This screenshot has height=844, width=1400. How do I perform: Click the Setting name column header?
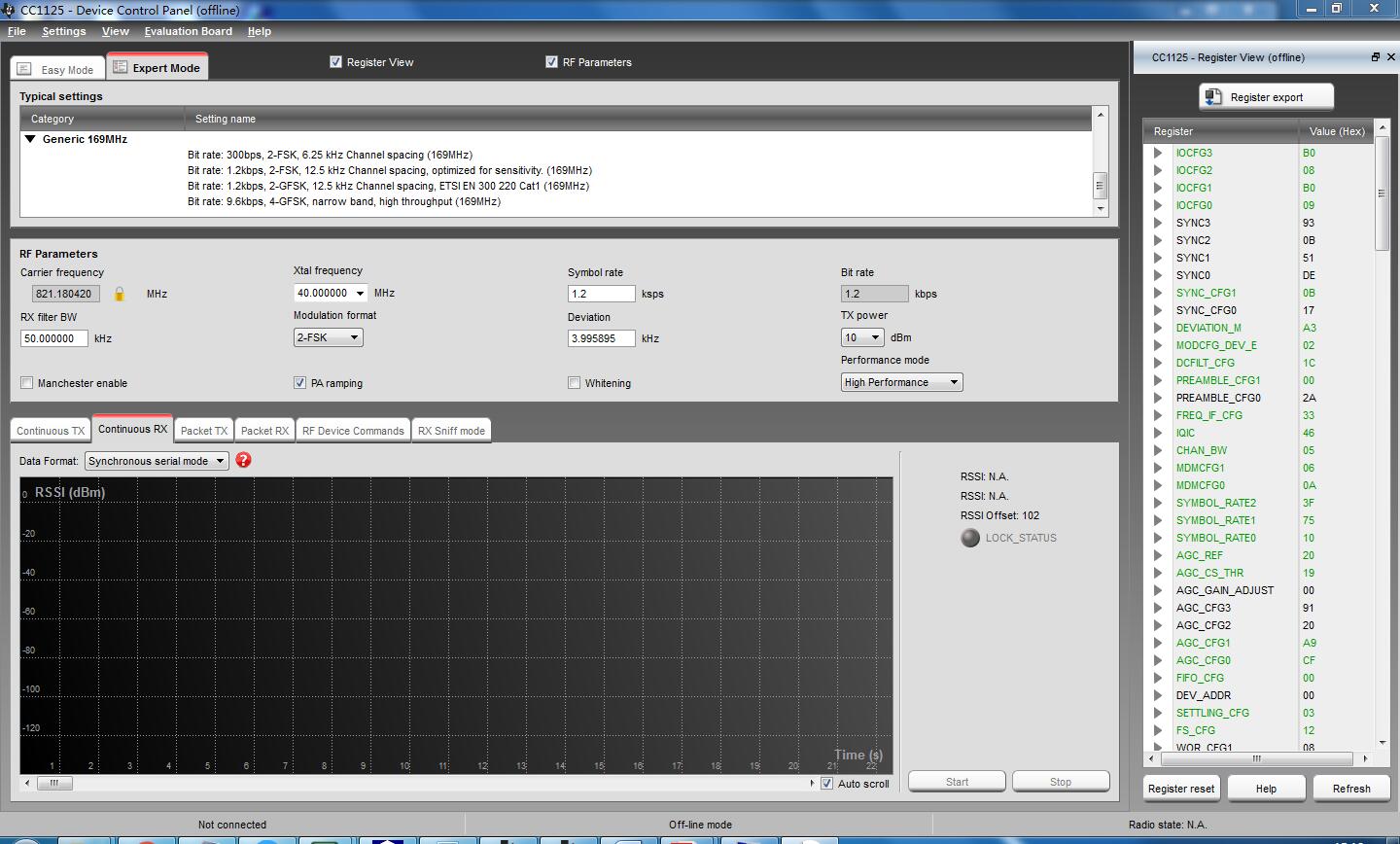tap(639, 119)
